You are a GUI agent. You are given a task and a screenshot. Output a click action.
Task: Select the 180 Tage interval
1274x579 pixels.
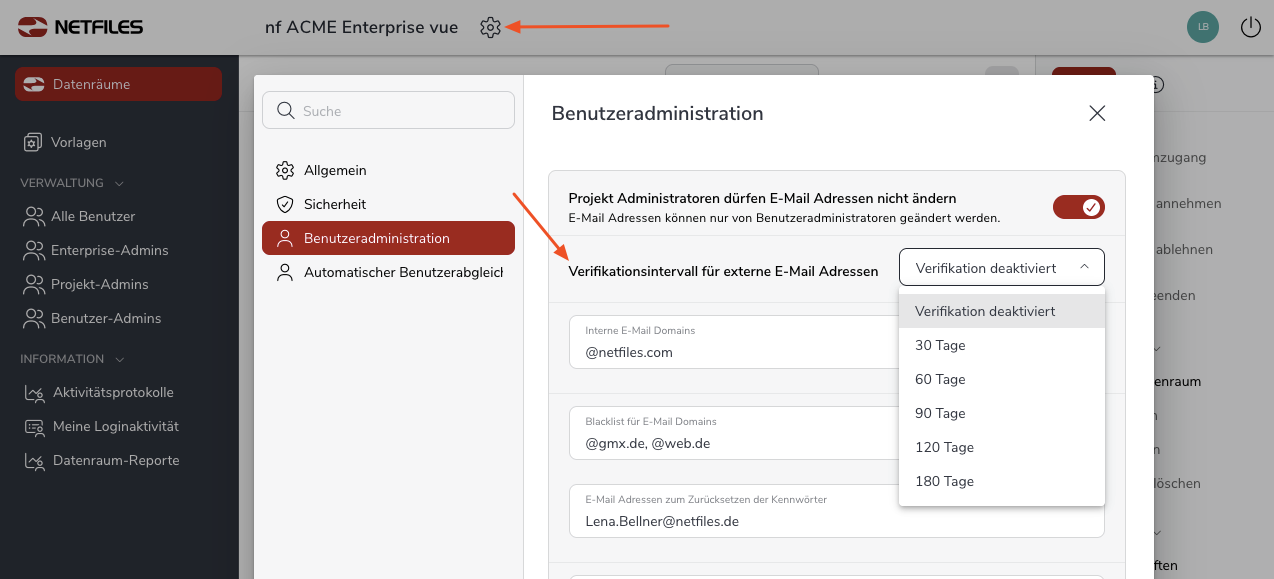[x=944, y=481]
